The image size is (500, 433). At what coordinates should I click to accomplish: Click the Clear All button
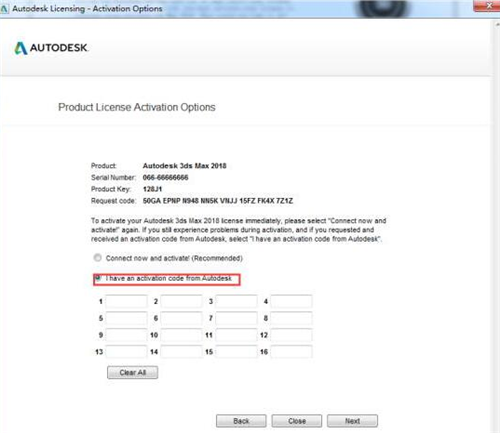[133, 373]
